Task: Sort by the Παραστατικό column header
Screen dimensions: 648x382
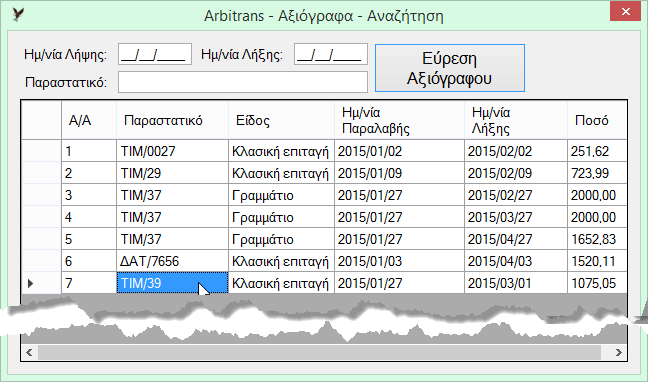Action: pos(172,120)
